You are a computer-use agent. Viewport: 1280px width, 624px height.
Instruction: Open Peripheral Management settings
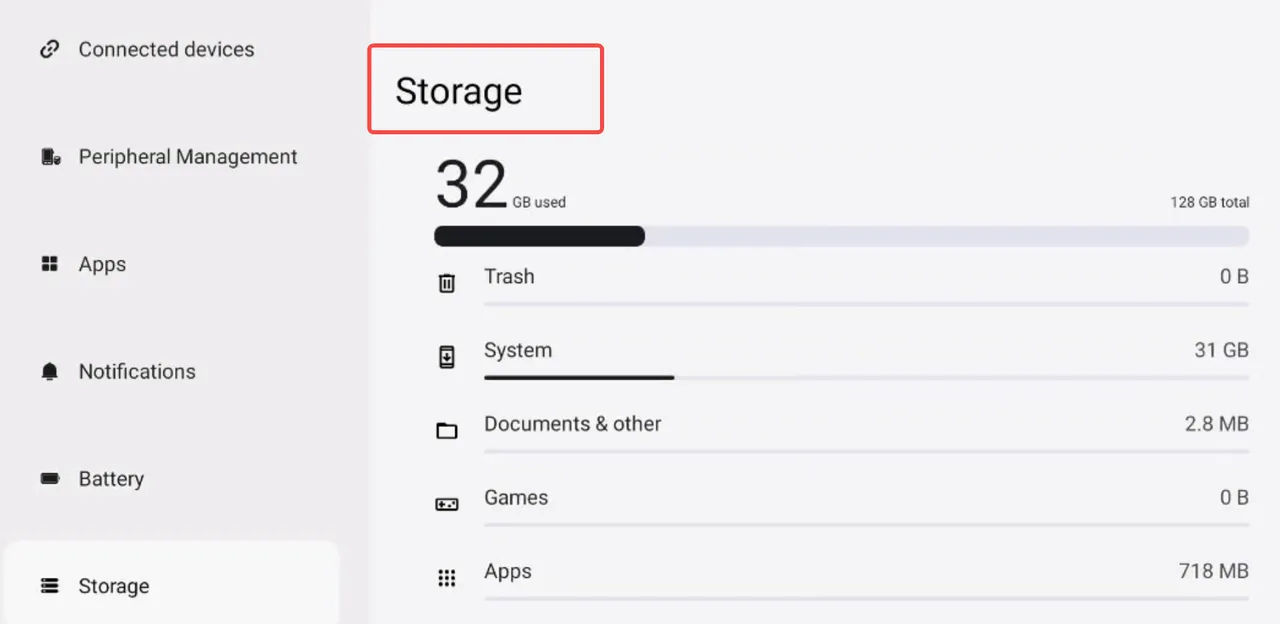188,157
